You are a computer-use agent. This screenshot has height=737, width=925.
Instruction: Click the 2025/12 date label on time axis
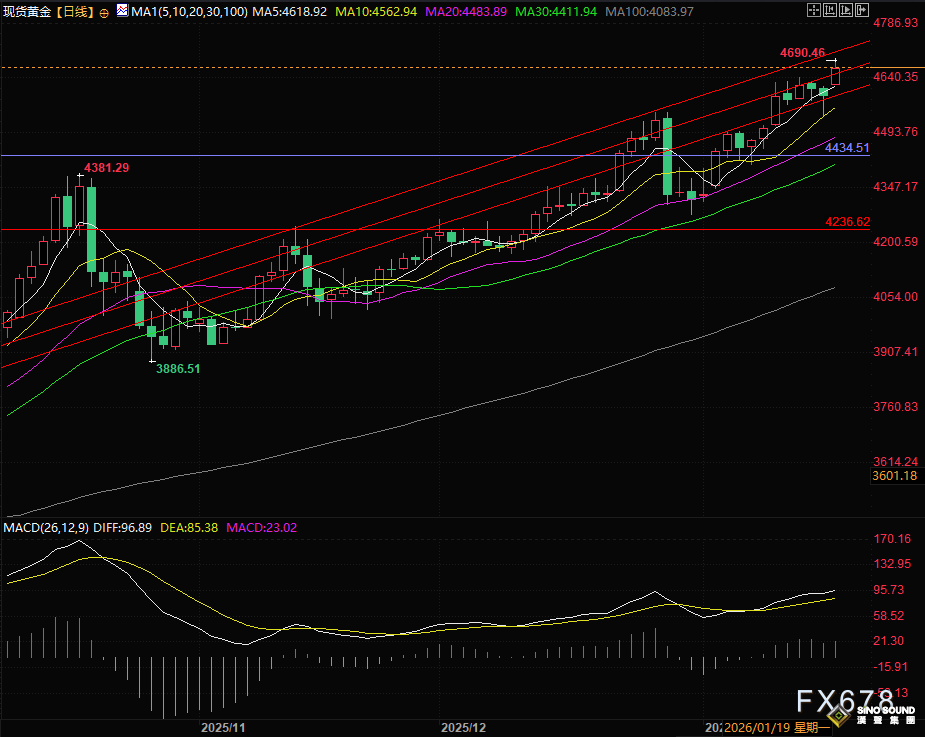463,727
